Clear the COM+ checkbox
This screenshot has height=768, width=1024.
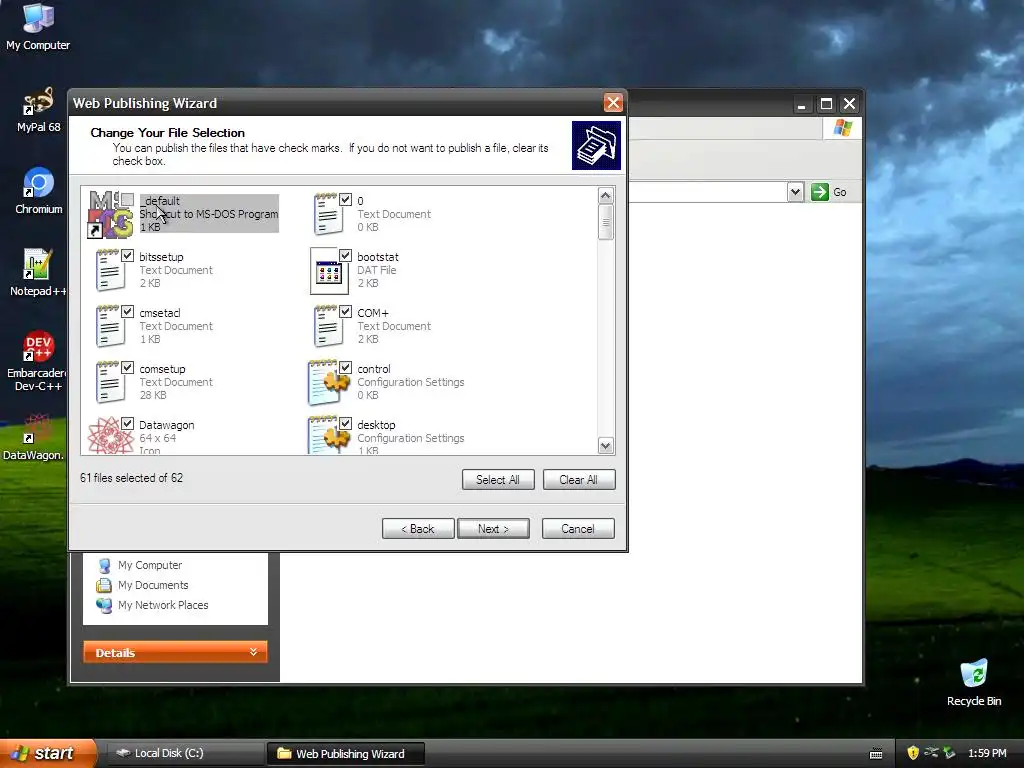click(345, 312)
